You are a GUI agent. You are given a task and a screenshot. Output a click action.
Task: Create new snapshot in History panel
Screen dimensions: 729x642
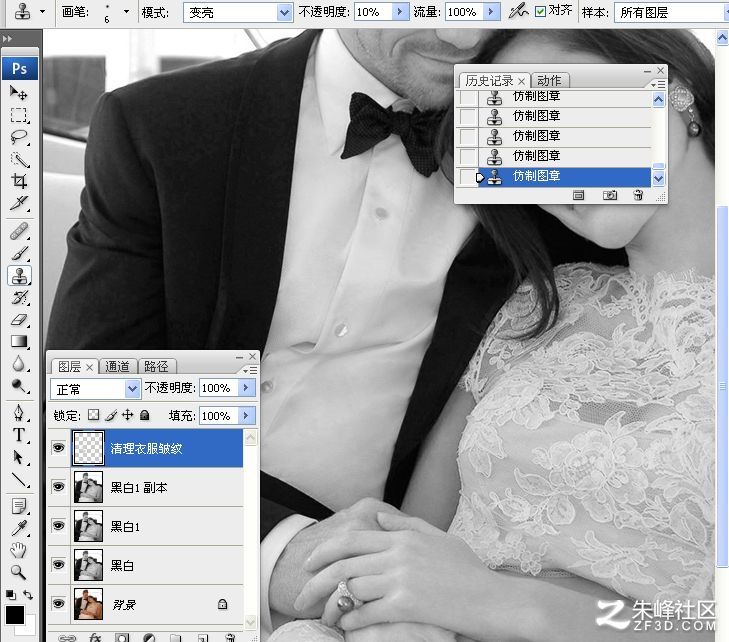(610, 195)
